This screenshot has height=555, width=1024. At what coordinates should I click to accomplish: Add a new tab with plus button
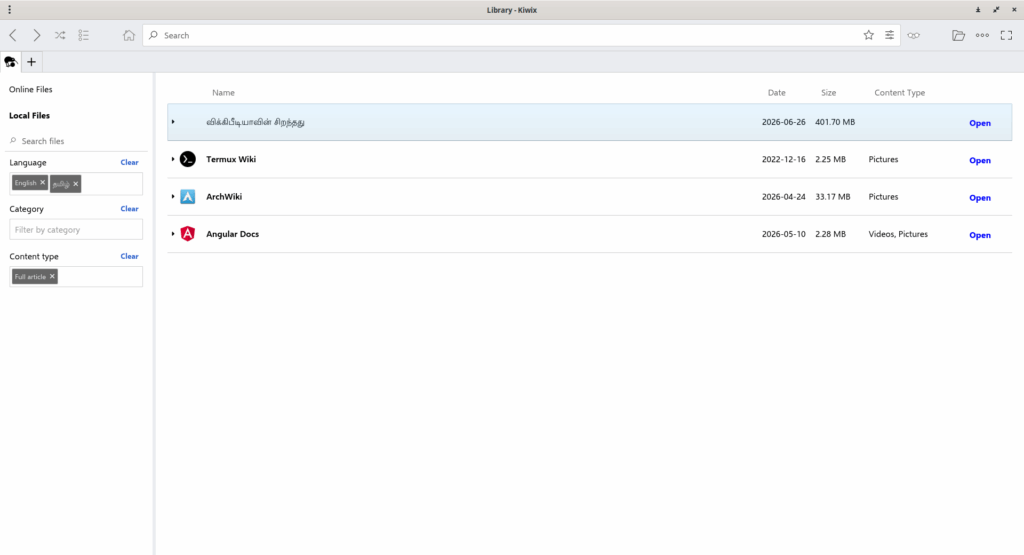tap(31, 62)
